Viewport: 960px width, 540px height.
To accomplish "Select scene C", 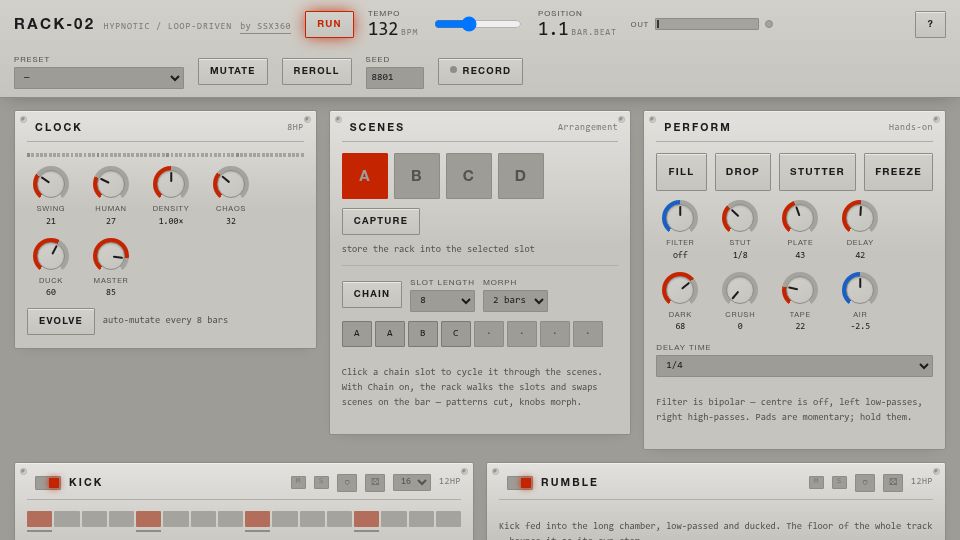I will [x=468, y=176].
